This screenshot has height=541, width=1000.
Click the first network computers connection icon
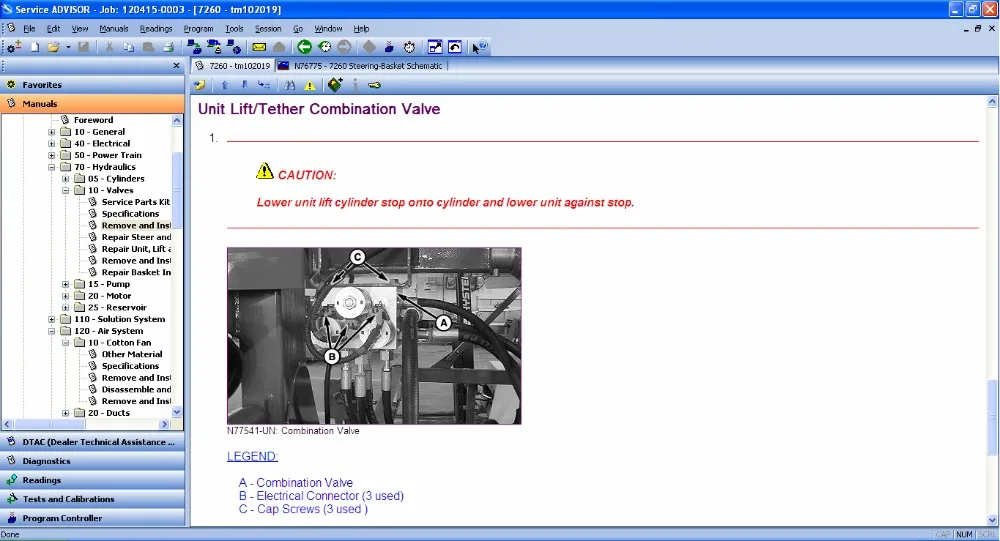[194, 47]
